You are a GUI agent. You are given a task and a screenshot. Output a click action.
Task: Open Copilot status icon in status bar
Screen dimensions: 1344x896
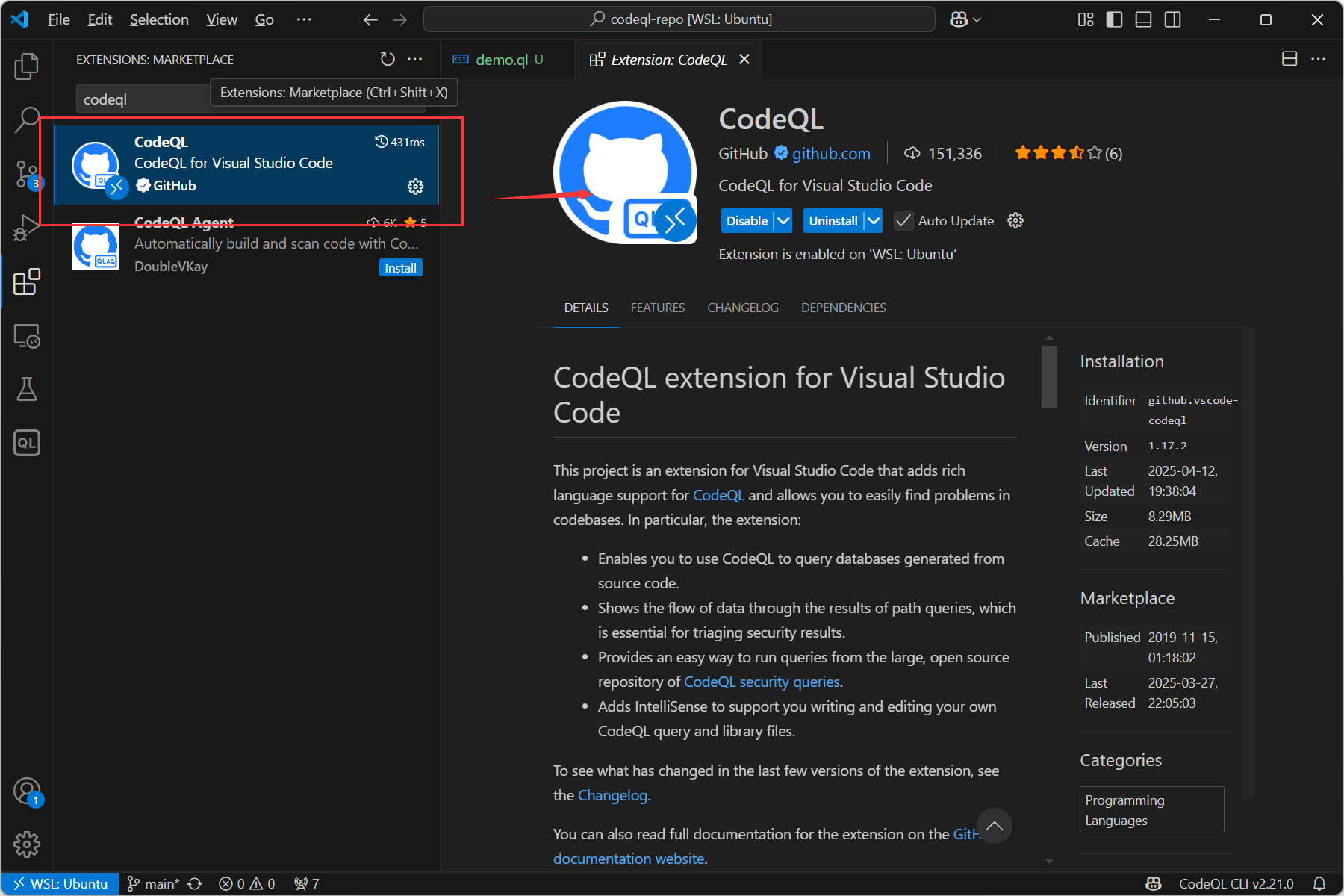[1154, 883]
